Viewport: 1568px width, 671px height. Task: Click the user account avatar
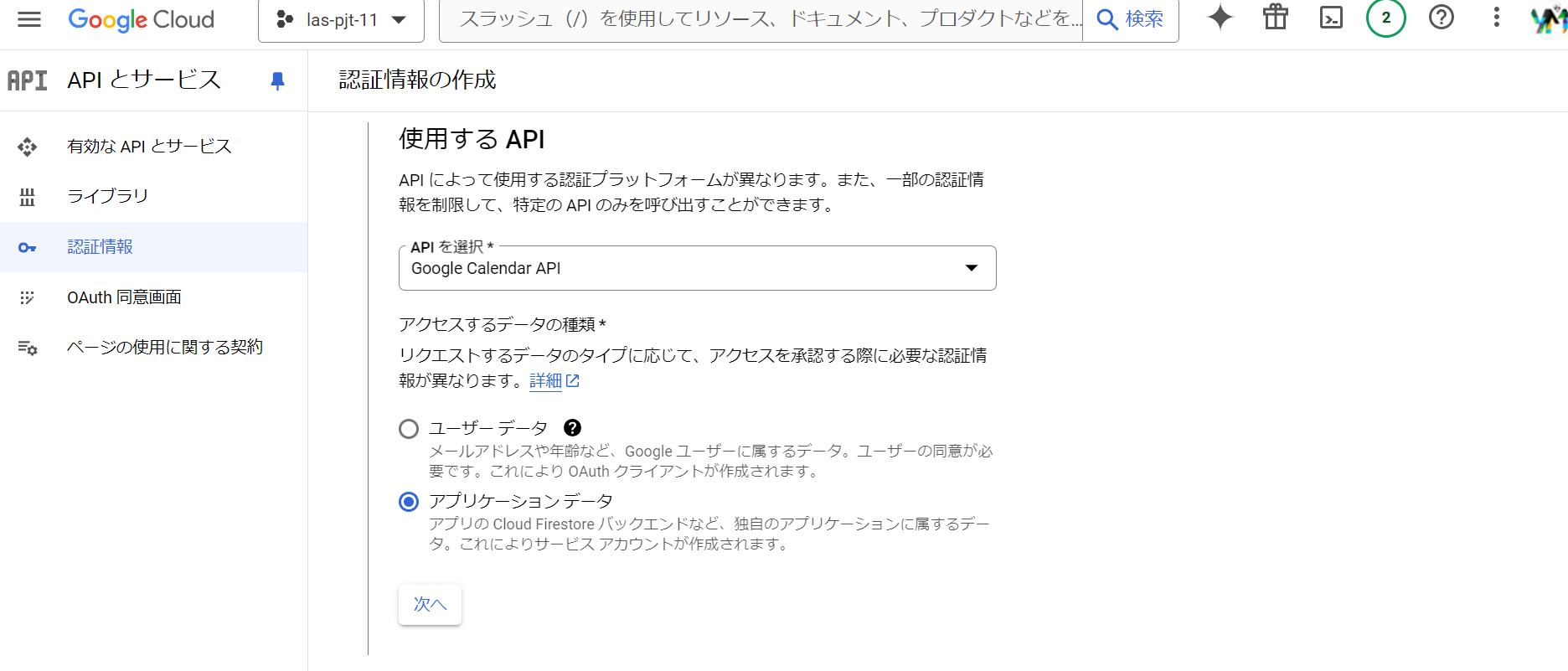tap(1549, 19)
